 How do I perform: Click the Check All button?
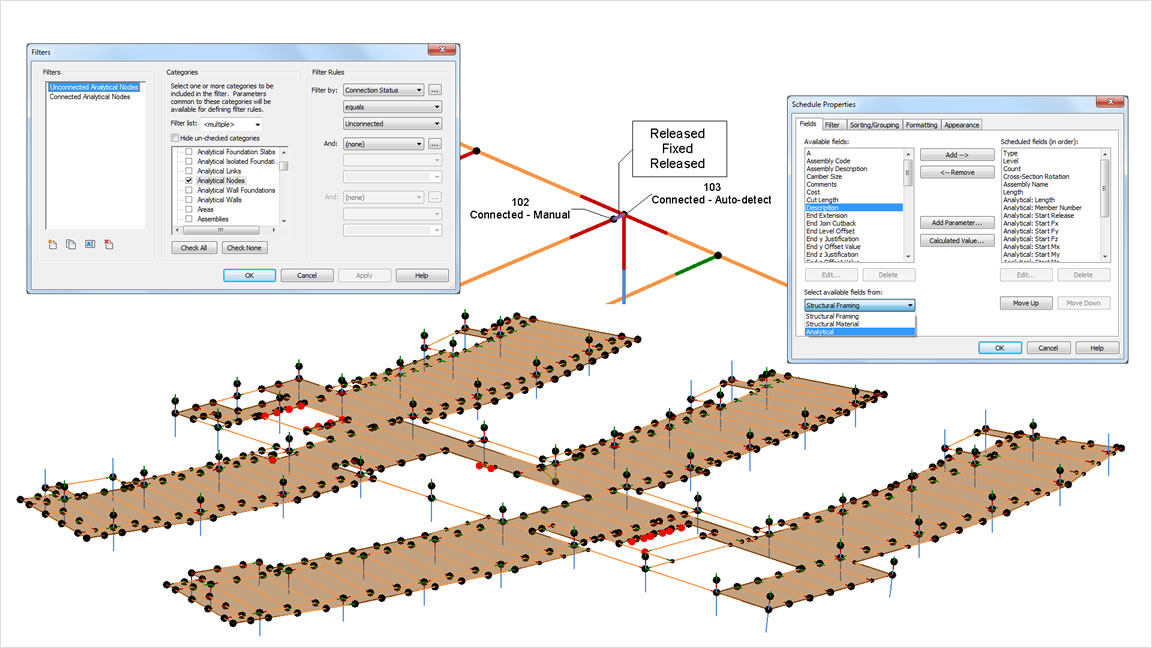coord(194,248)
